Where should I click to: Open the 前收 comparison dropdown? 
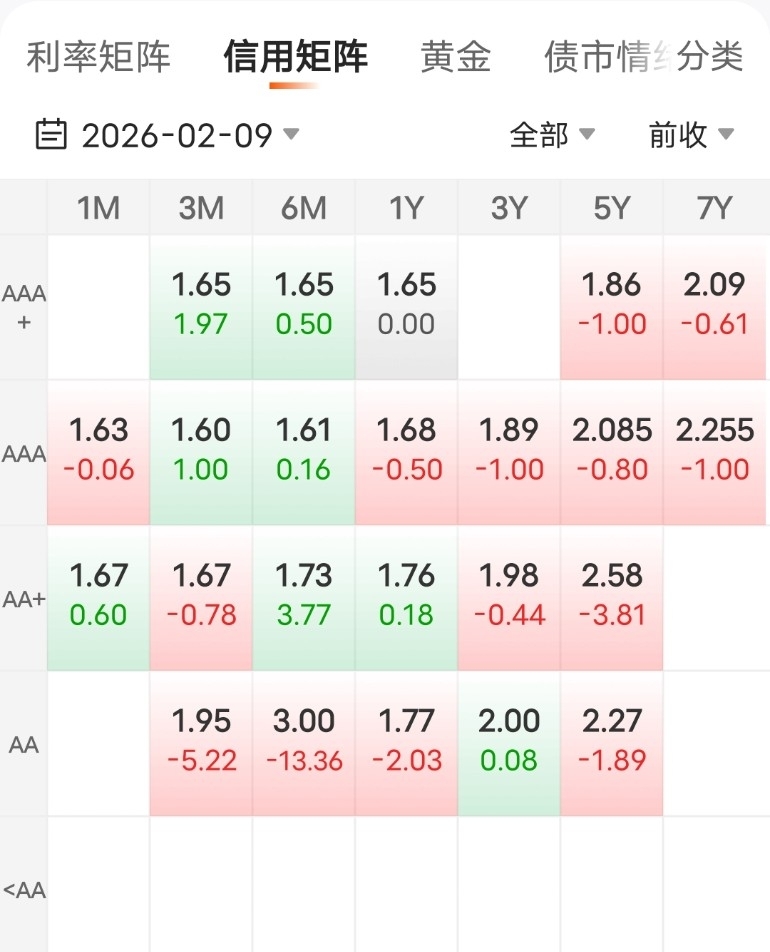tap(691, 135)
